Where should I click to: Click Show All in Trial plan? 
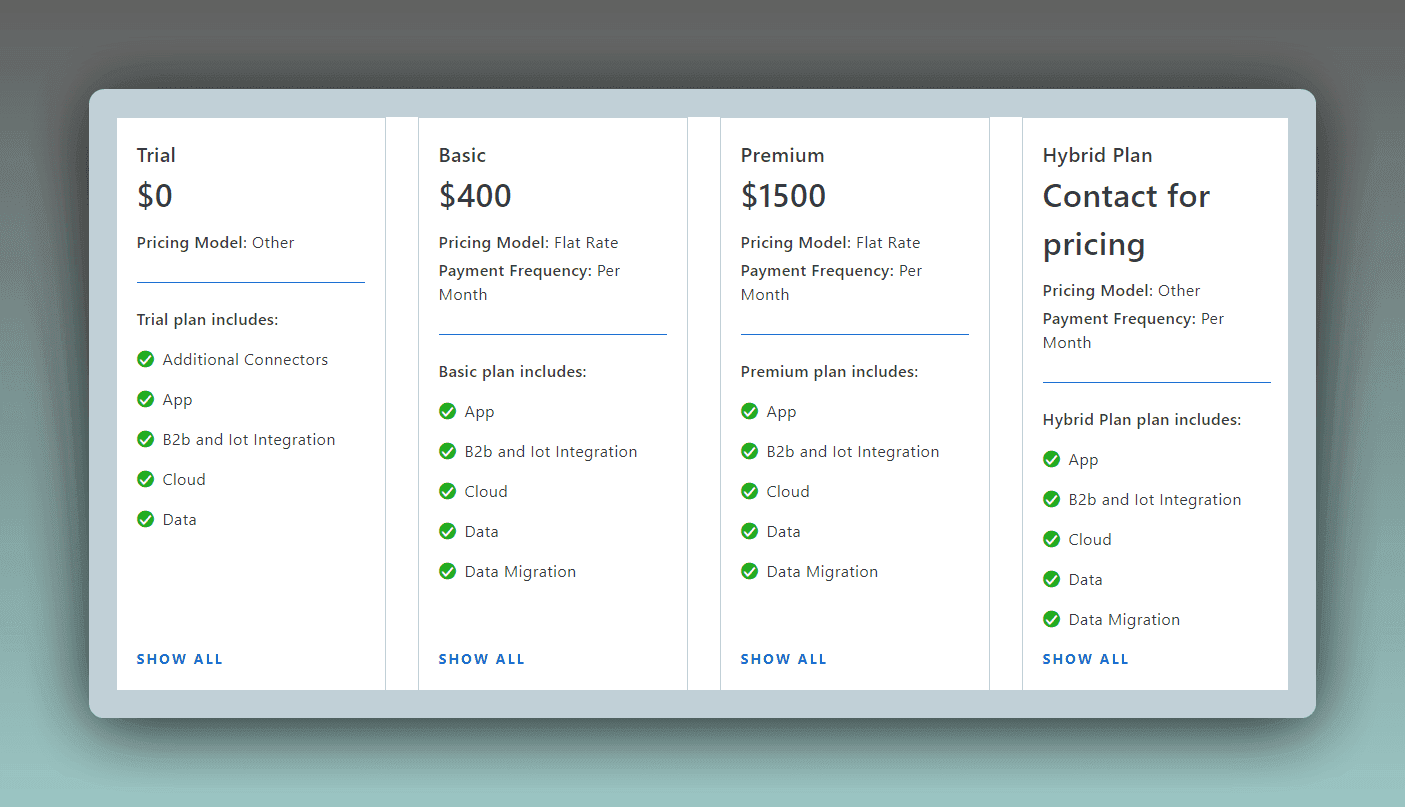pyautogui.click(x=180, y=659)
